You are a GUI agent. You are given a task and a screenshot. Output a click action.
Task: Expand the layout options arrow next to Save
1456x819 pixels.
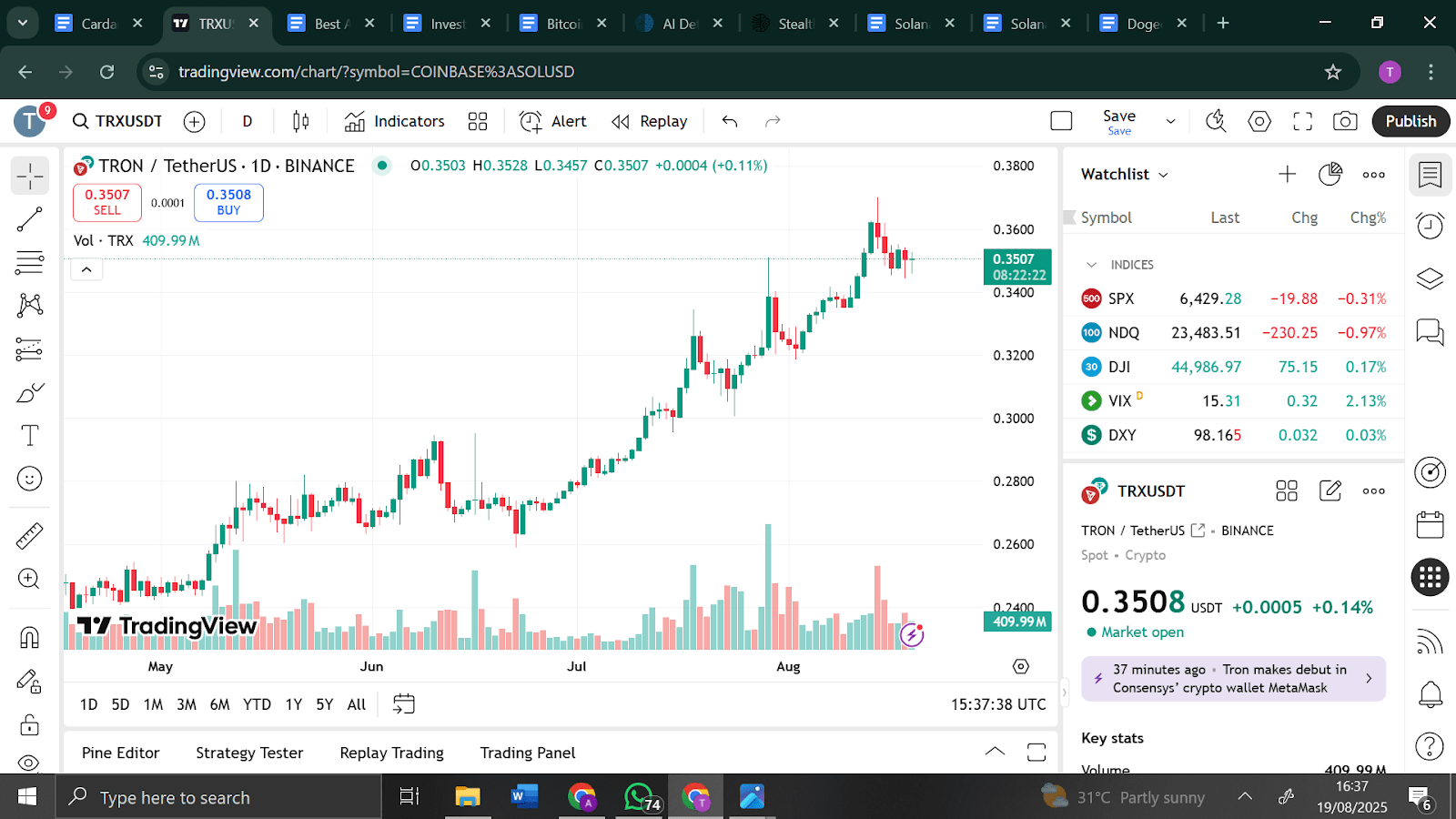click(1170, 121)
